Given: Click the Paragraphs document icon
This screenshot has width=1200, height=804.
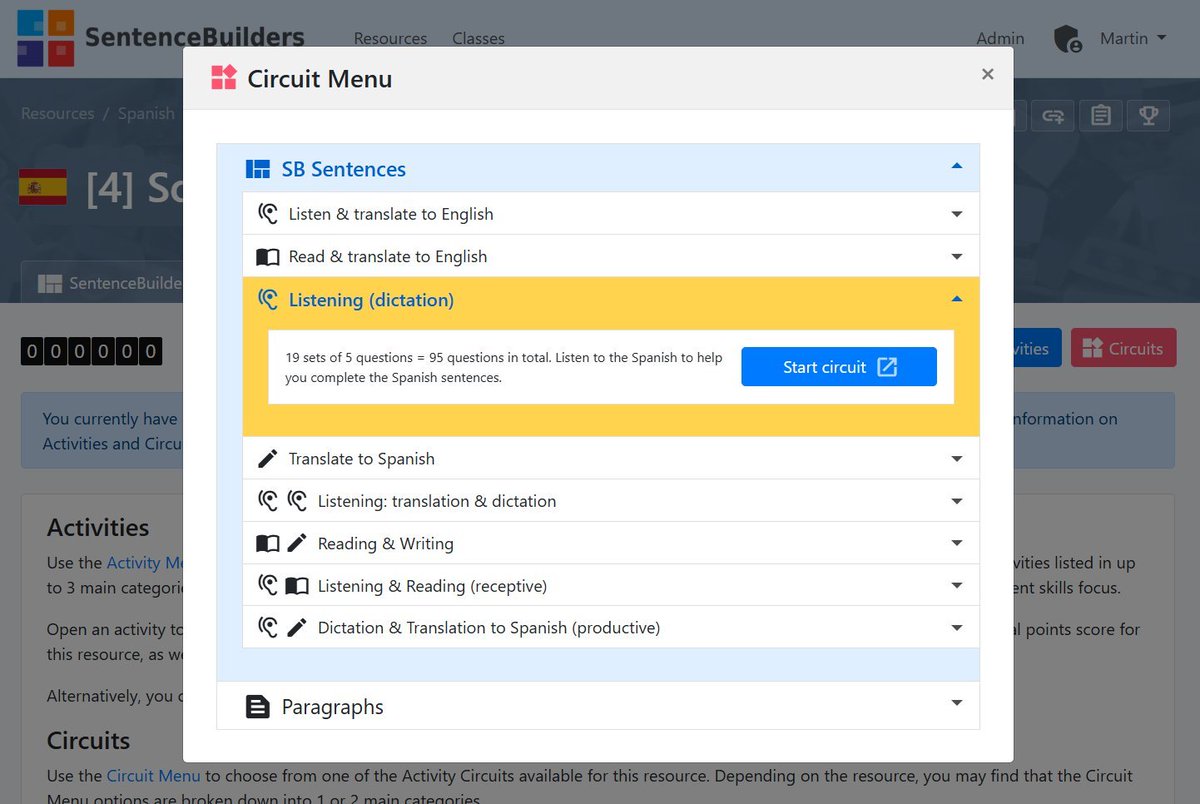Looking at the screenshot, I should 258,707.
